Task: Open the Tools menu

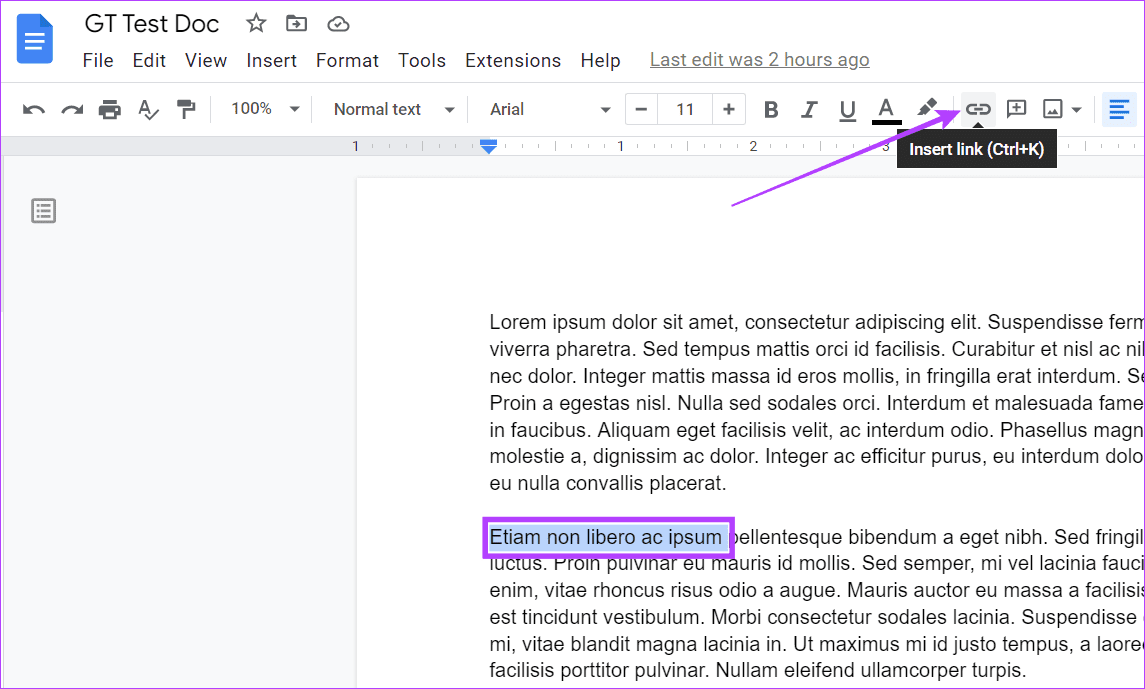Action: pos(421,61)
